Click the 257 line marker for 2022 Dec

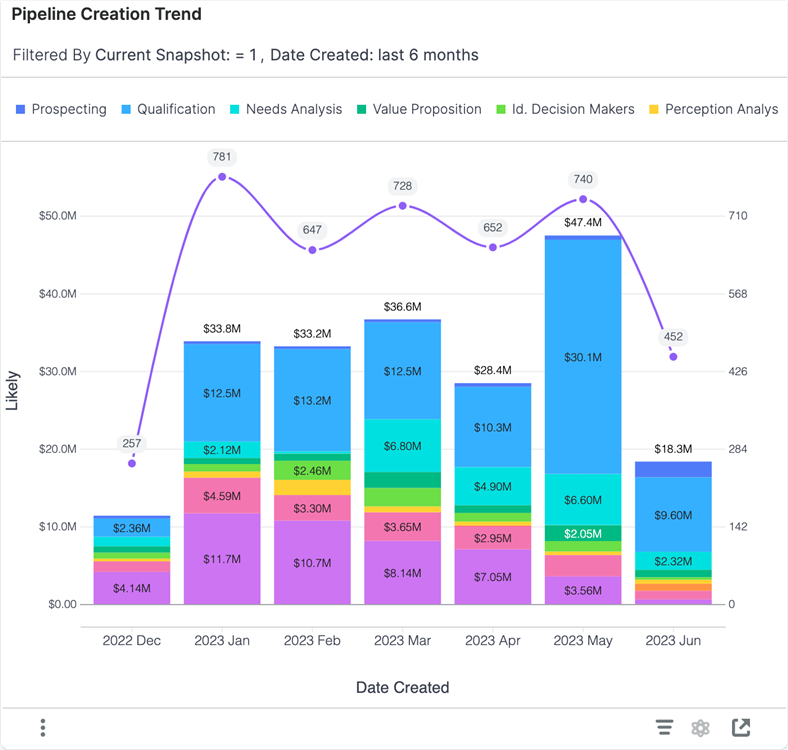pos(132,463)
